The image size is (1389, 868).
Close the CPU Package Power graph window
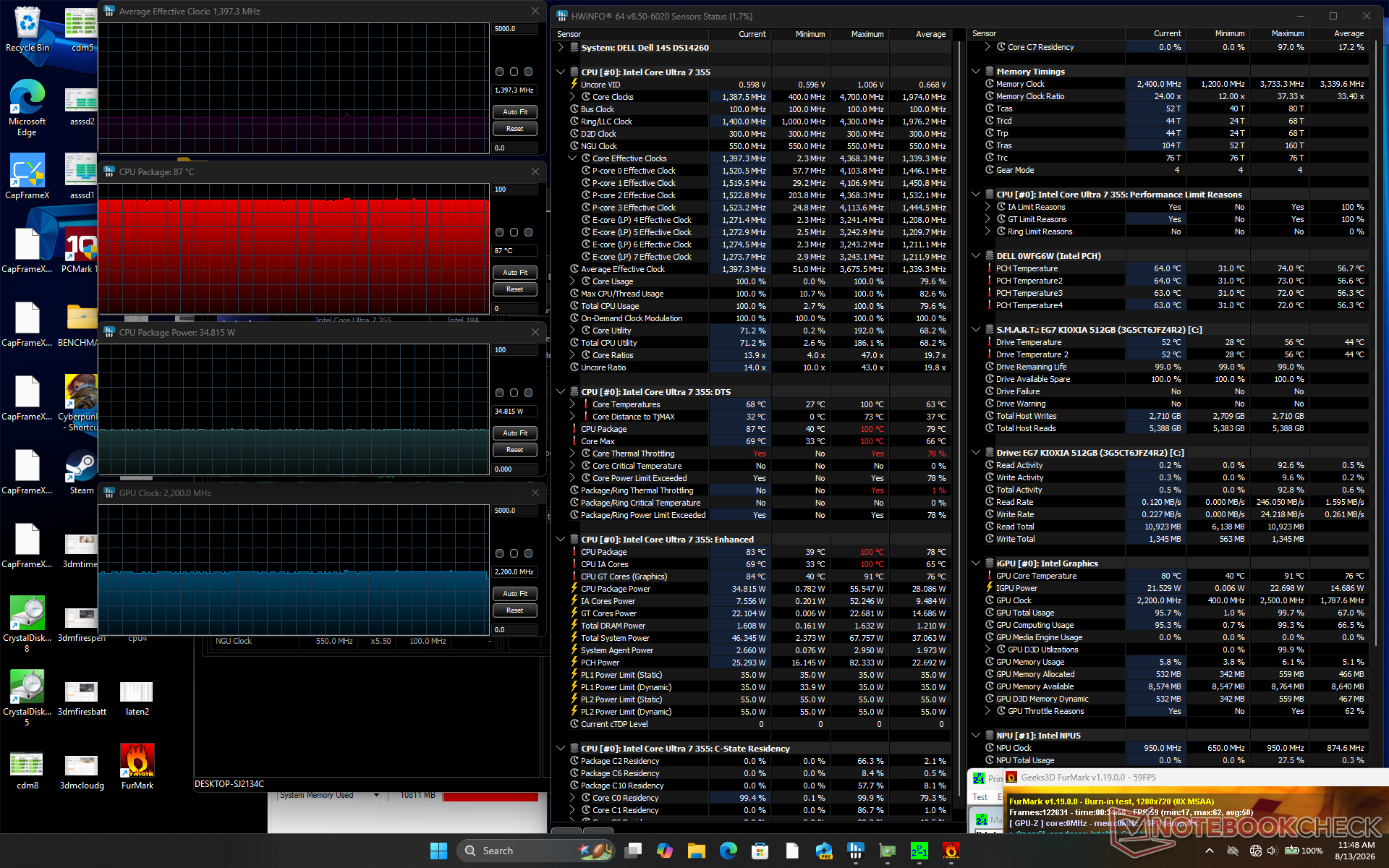point(535,333)
